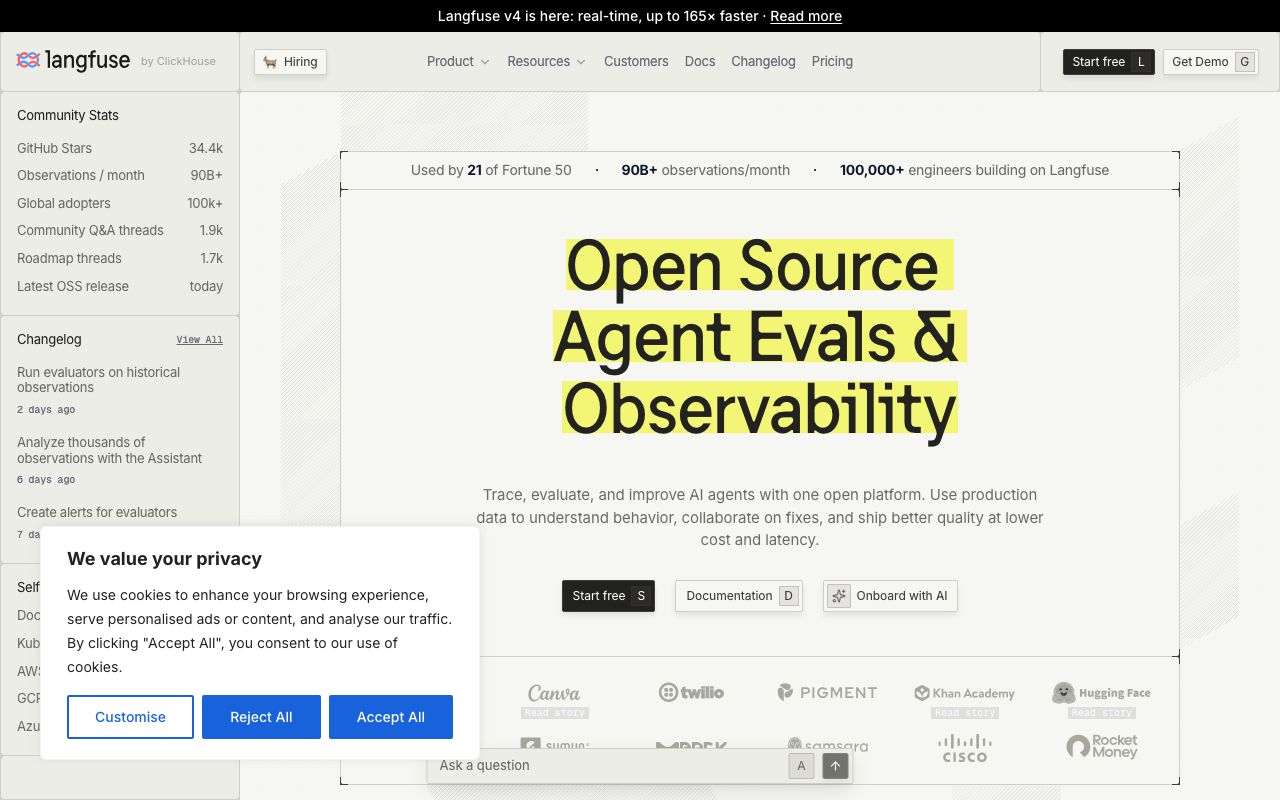This screenshot has height=800, width=1280.
Task: View the Pricing page
Action: click(832, 61)
